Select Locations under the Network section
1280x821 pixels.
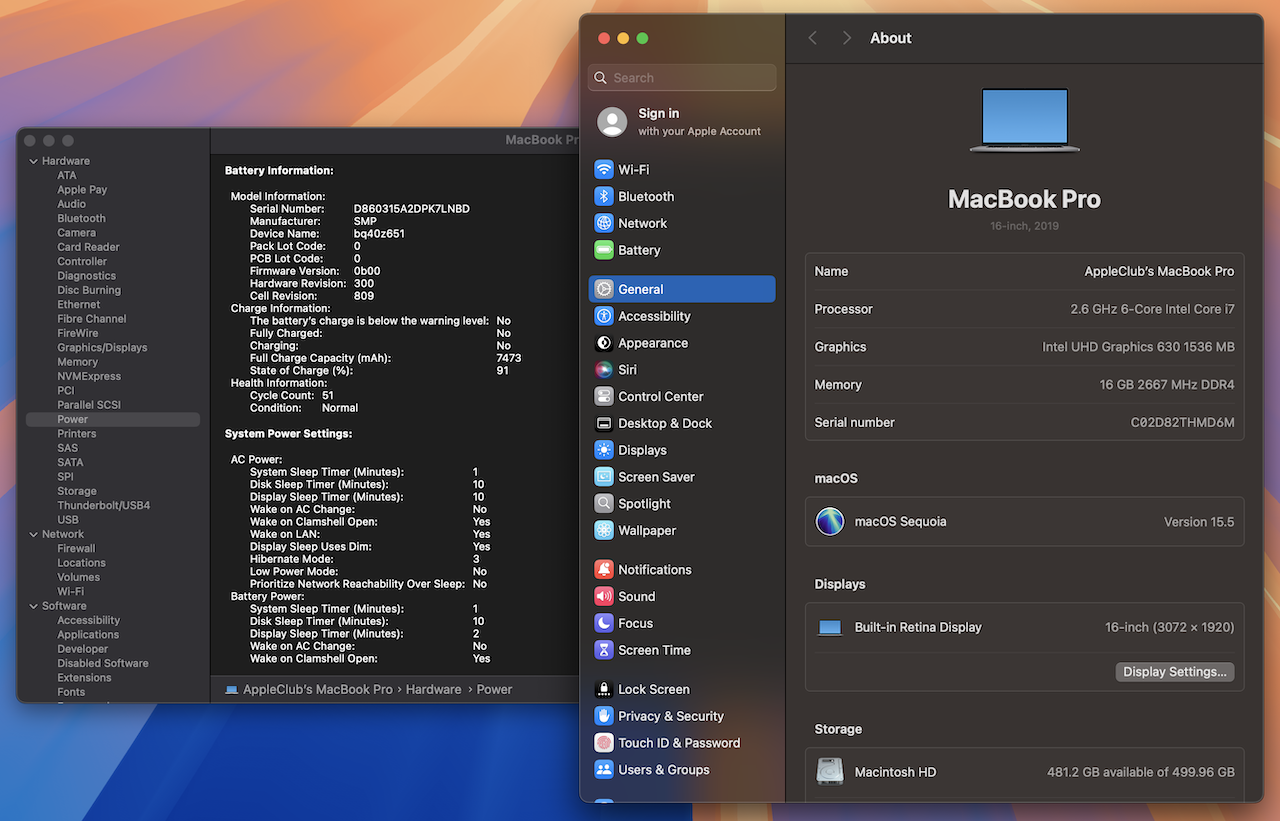click(x=81, y=563)
